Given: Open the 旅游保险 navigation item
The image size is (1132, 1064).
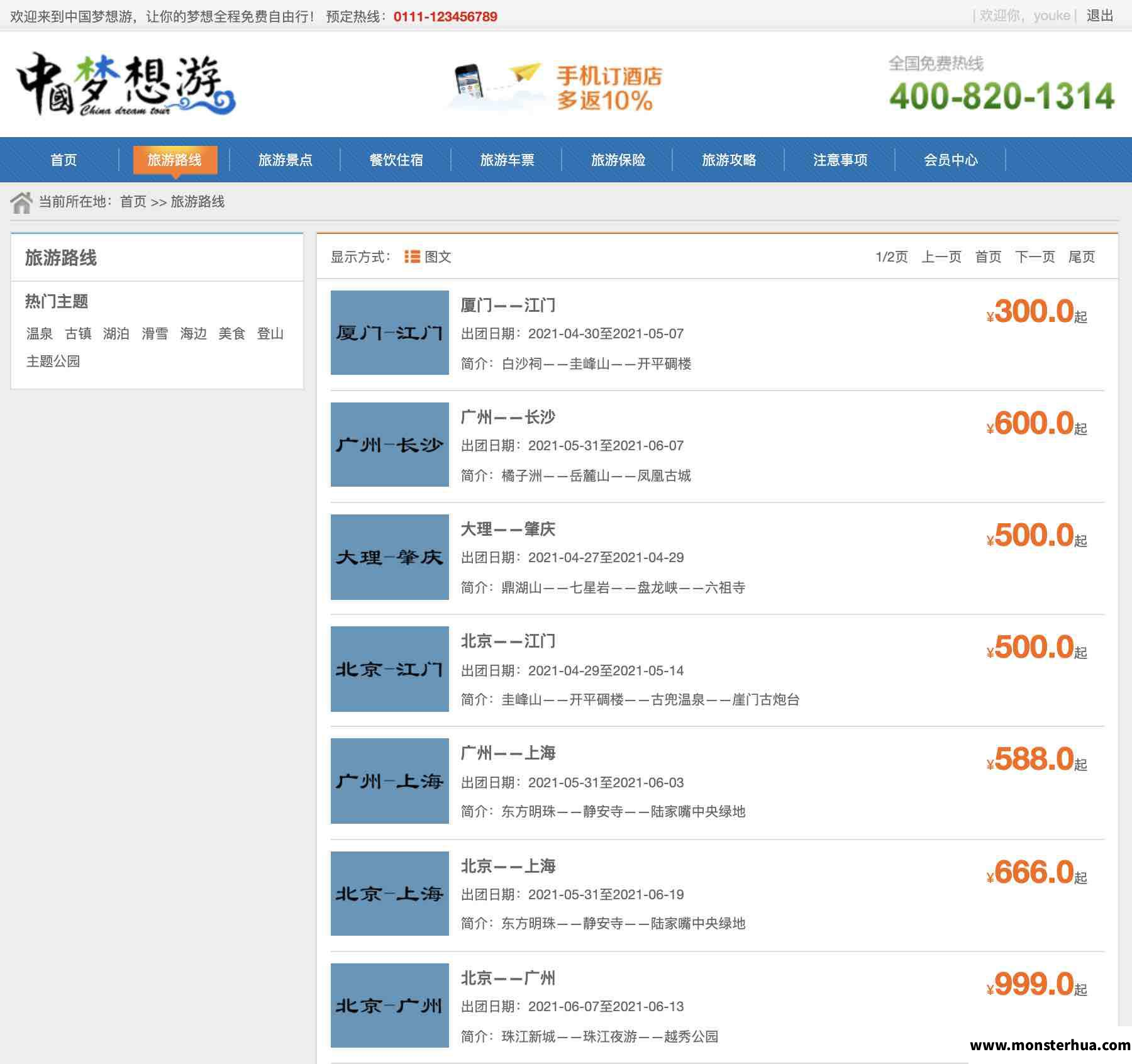Looking at the screenshot, I should [618, 160].
